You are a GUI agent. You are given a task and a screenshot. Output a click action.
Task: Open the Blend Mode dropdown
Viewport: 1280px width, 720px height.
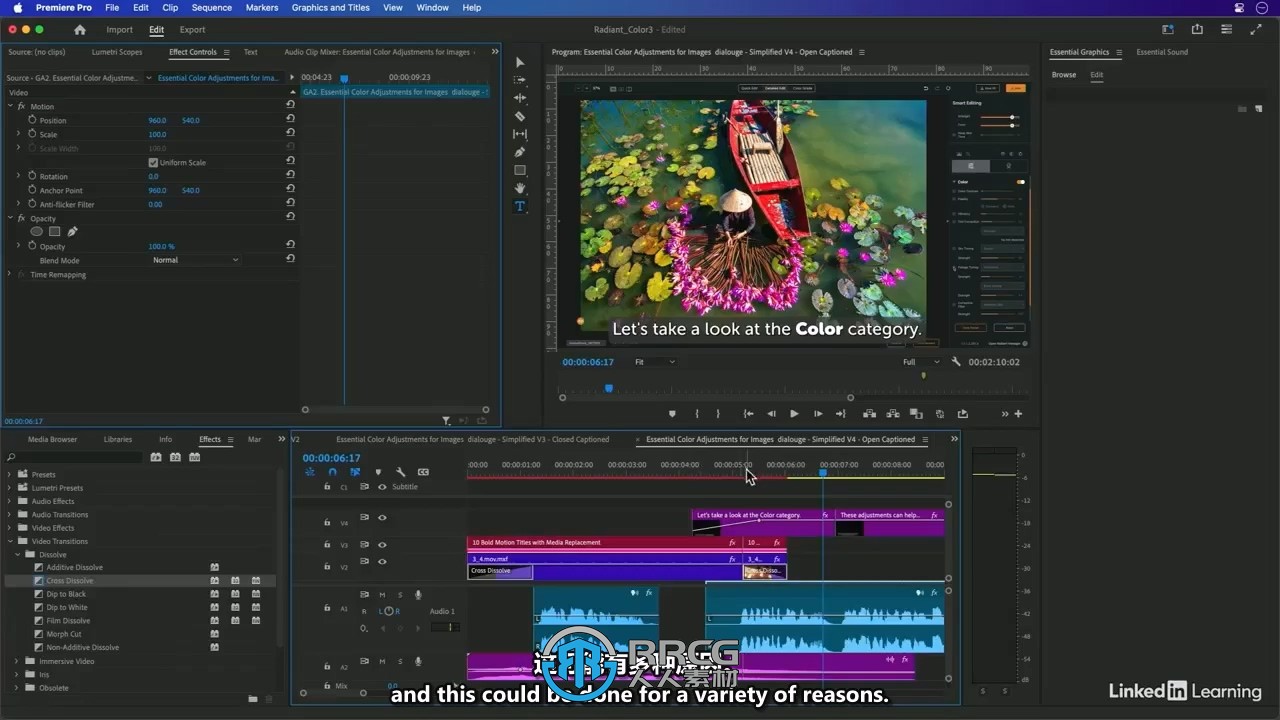[x=196, y=260]
